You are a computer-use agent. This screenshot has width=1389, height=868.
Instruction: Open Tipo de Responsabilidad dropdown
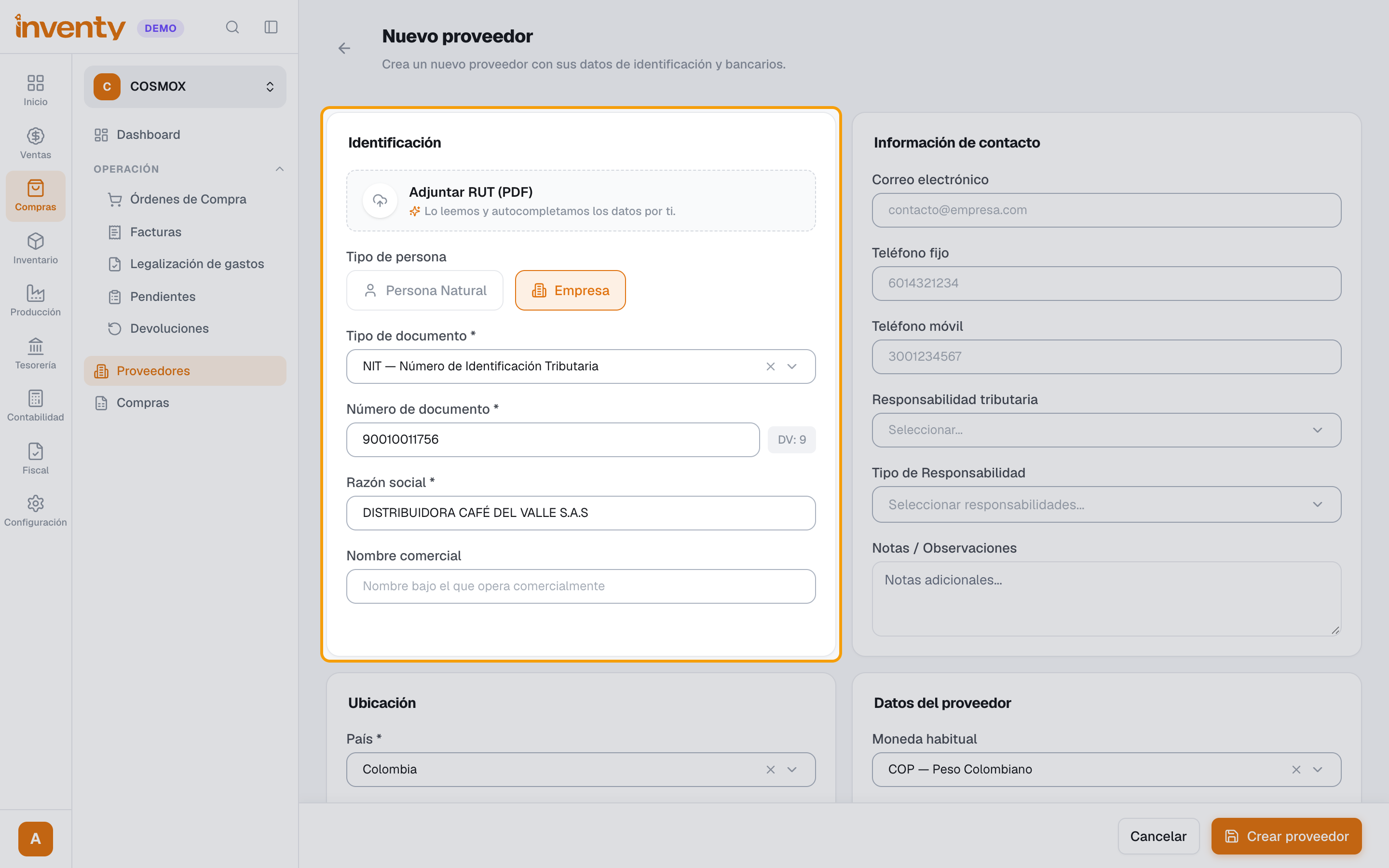pos(1106,504)
